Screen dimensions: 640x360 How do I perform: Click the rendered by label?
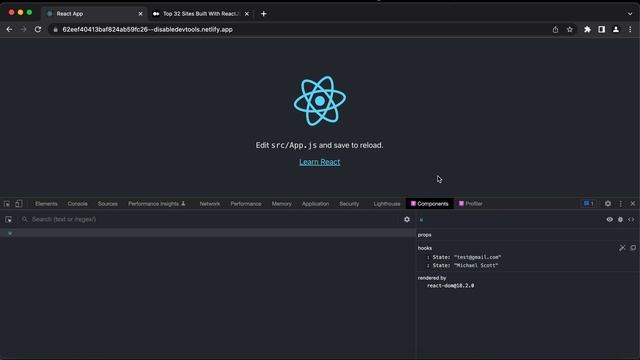(432, 278)
